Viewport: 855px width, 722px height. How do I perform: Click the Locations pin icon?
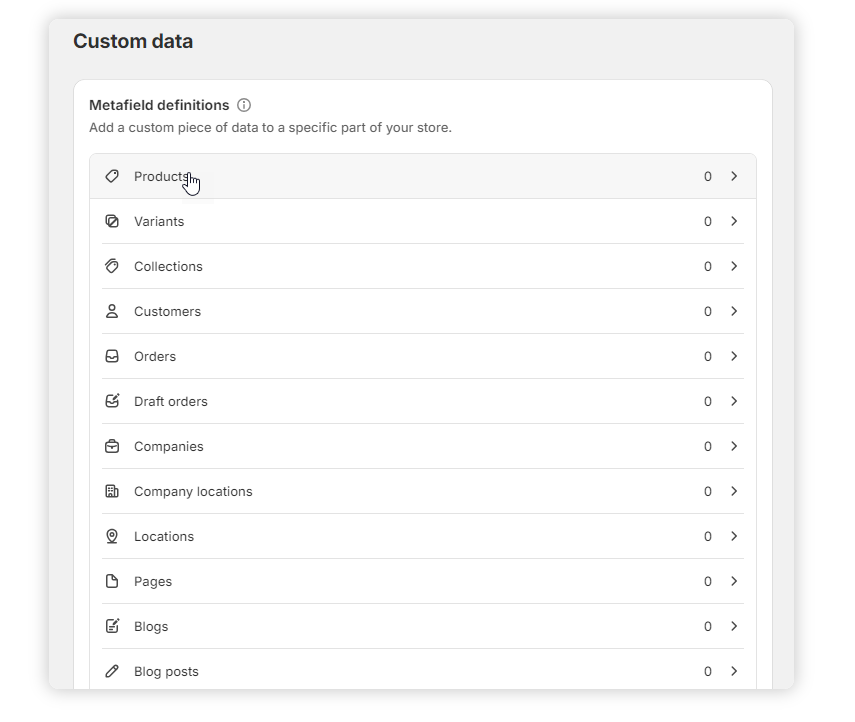point(112,536)
